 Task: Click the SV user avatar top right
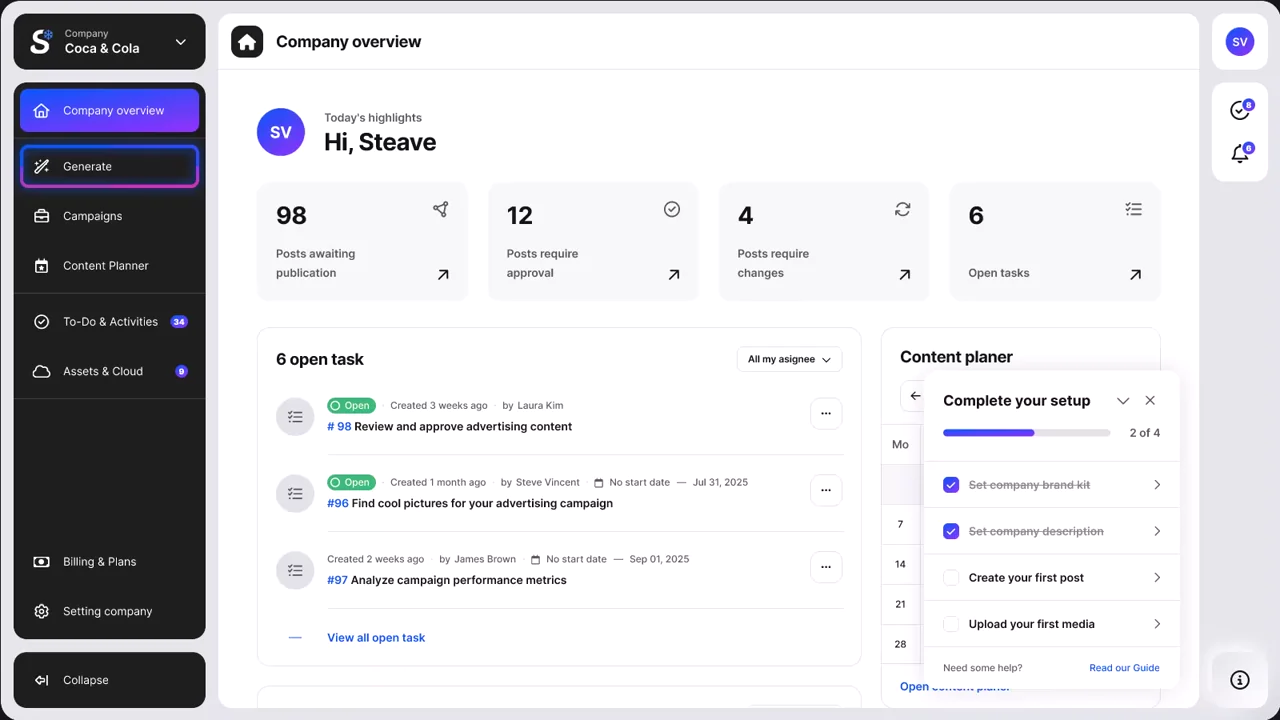(x=1240, y=42)
